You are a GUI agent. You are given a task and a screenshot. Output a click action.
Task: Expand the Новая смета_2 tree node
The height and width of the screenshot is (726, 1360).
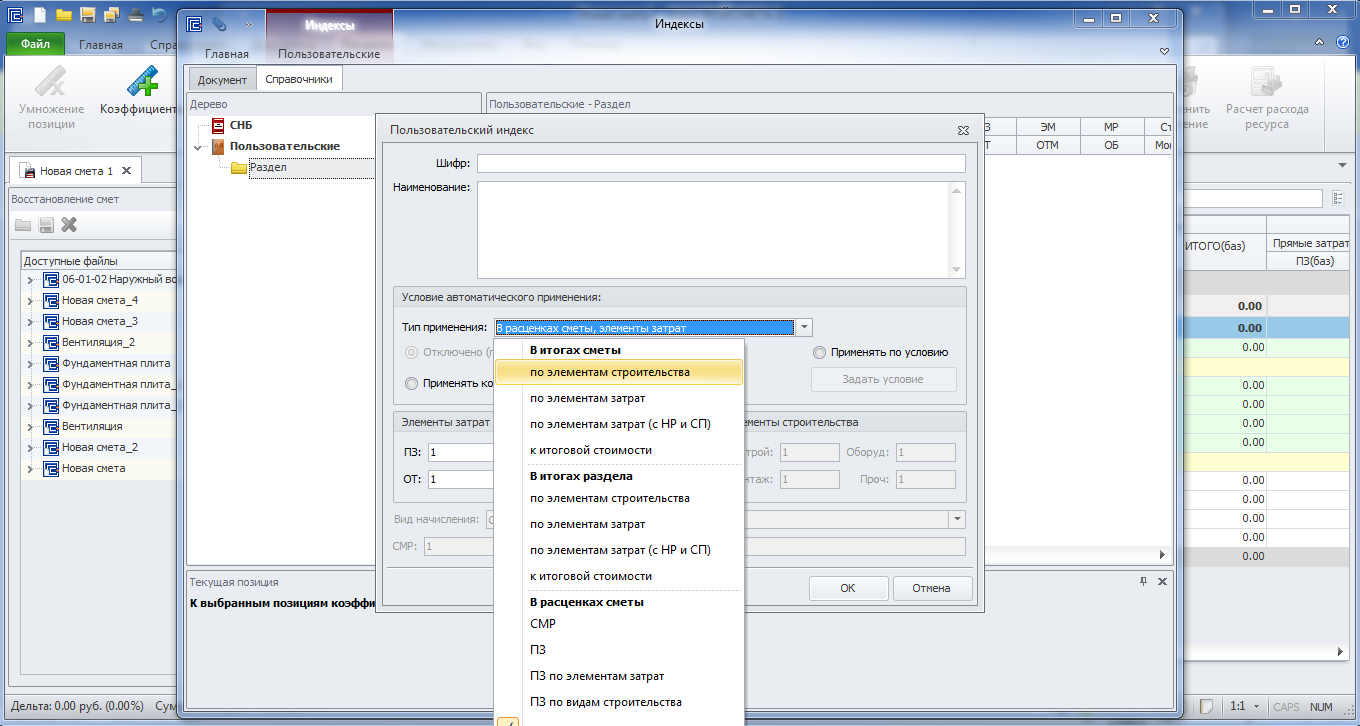point(31,448)
